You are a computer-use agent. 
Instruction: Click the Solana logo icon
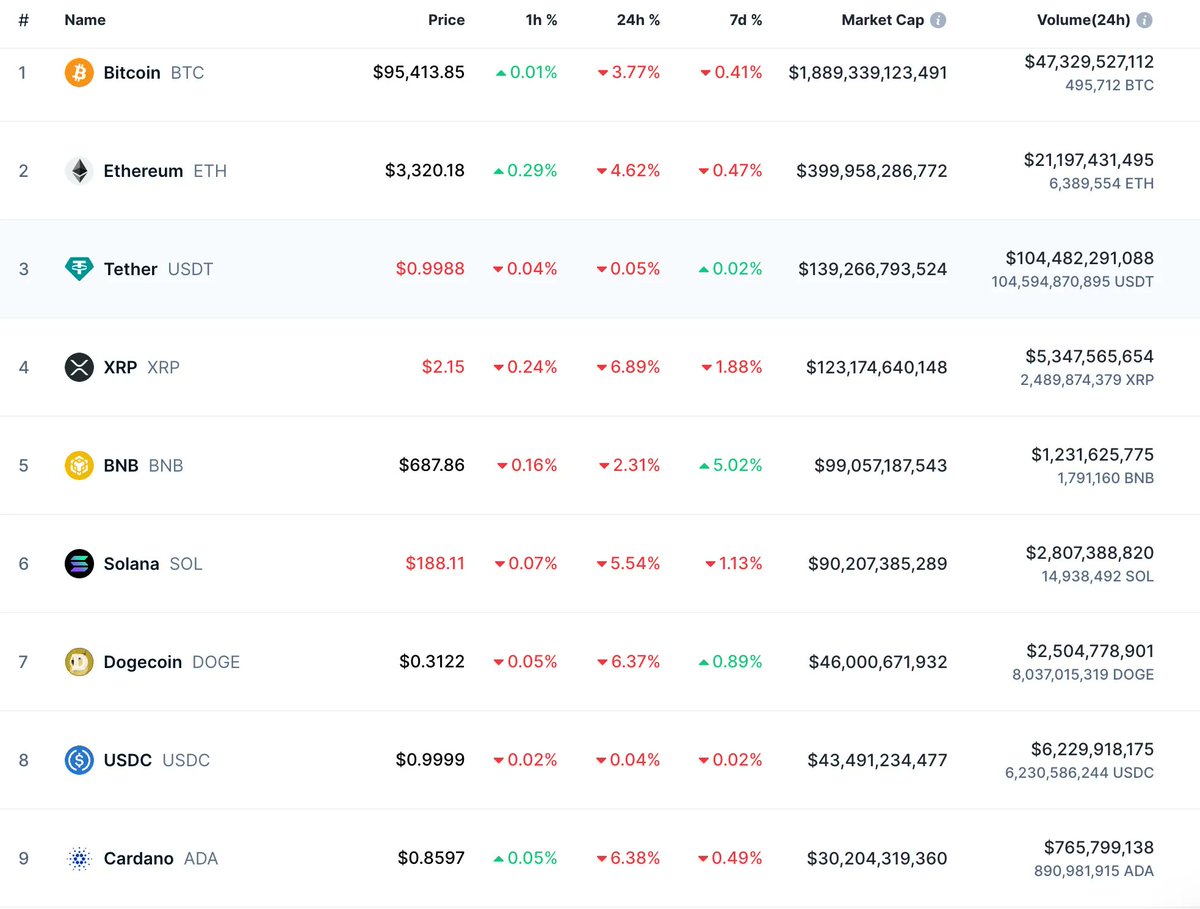(79, 564)
